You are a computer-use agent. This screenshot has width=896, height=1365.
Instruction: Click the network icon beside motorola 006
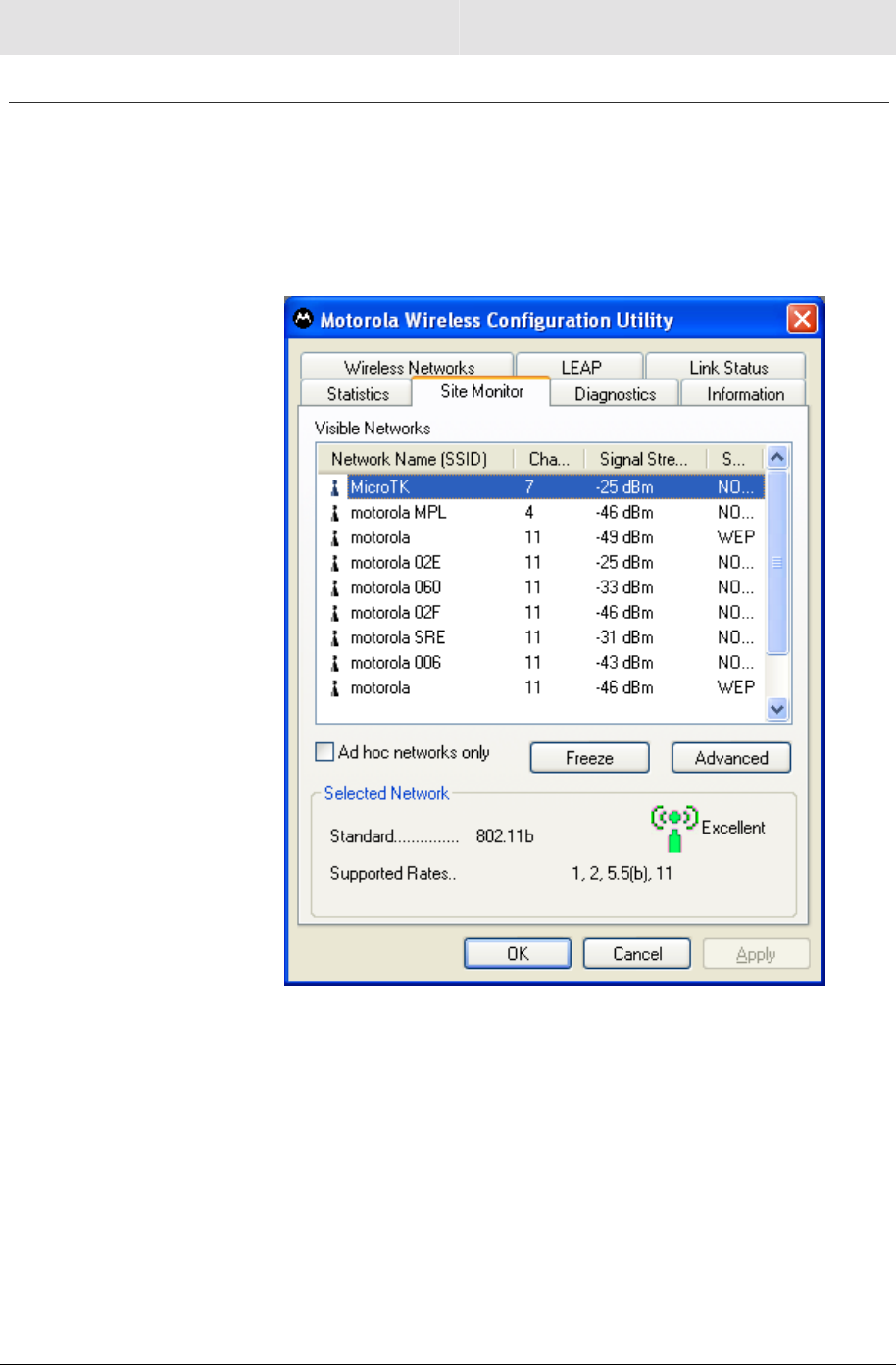coord(335,663)
